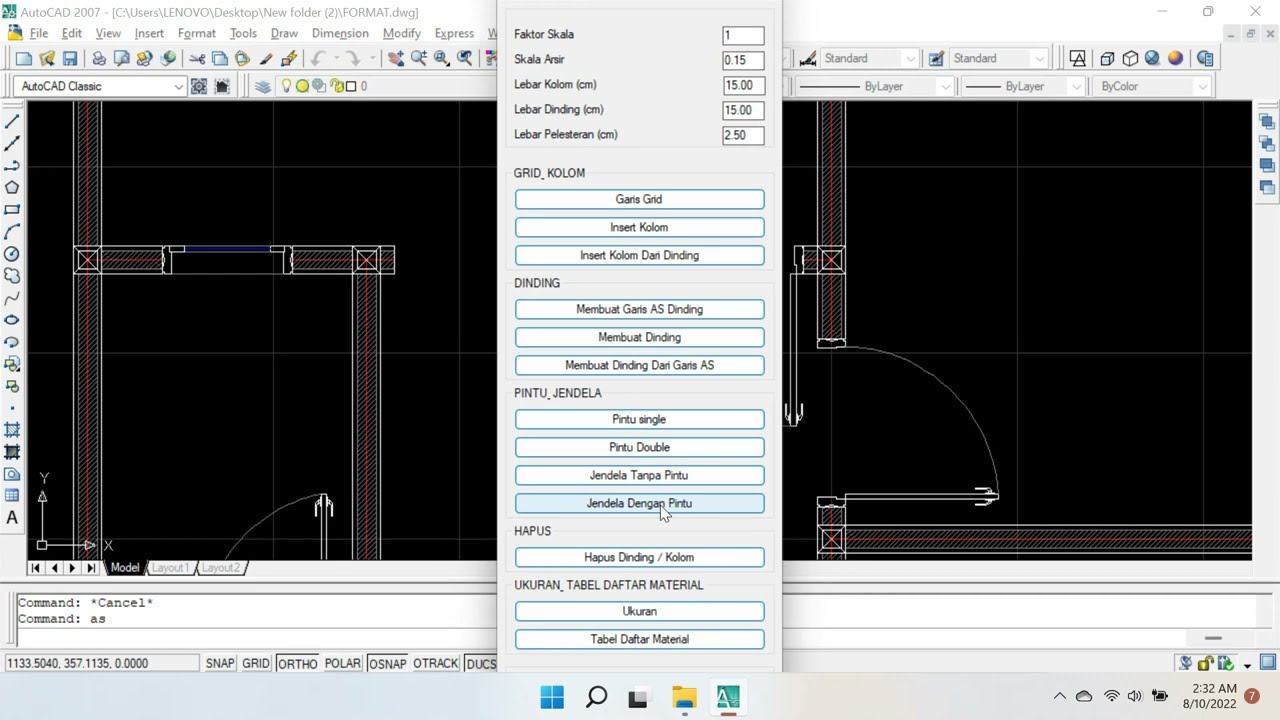Select the Polygon draw tool
Viewport: 1280px width, 720px height.
[12, 187]
